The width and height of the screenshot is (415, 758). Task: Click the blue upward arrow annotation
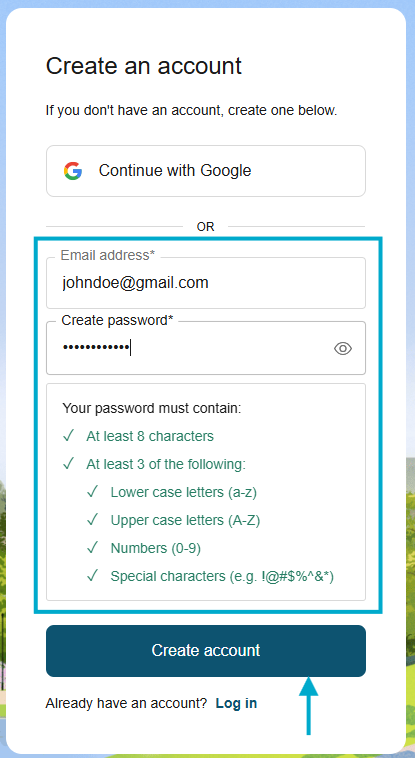[x=309, y=706]
